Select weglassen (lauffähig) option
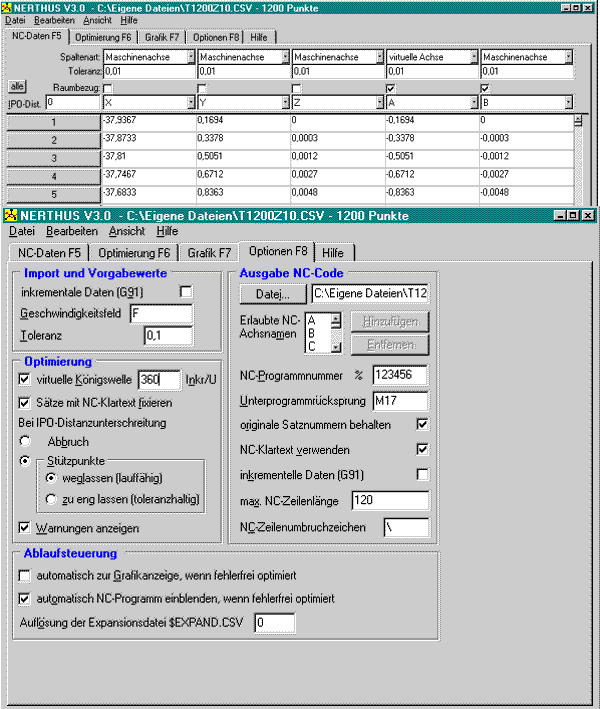Viewport: 600px width, 709px height. [x=52, y=478]
